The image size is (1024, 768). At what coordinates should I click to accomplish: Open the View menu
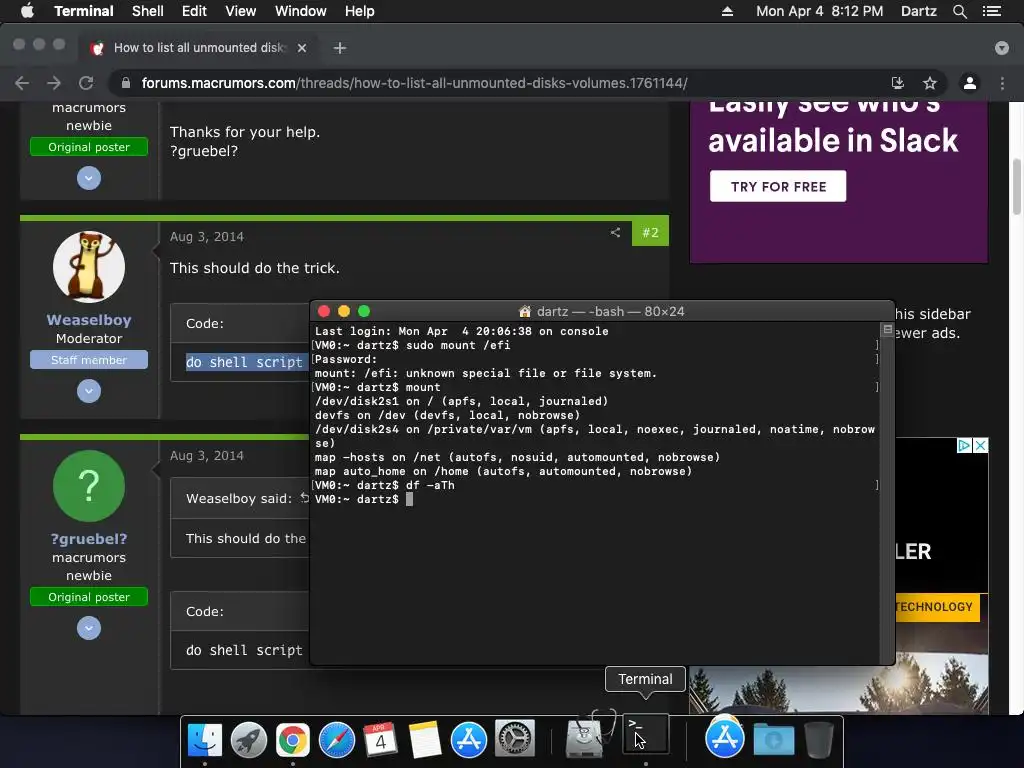(x=240, y=11)
